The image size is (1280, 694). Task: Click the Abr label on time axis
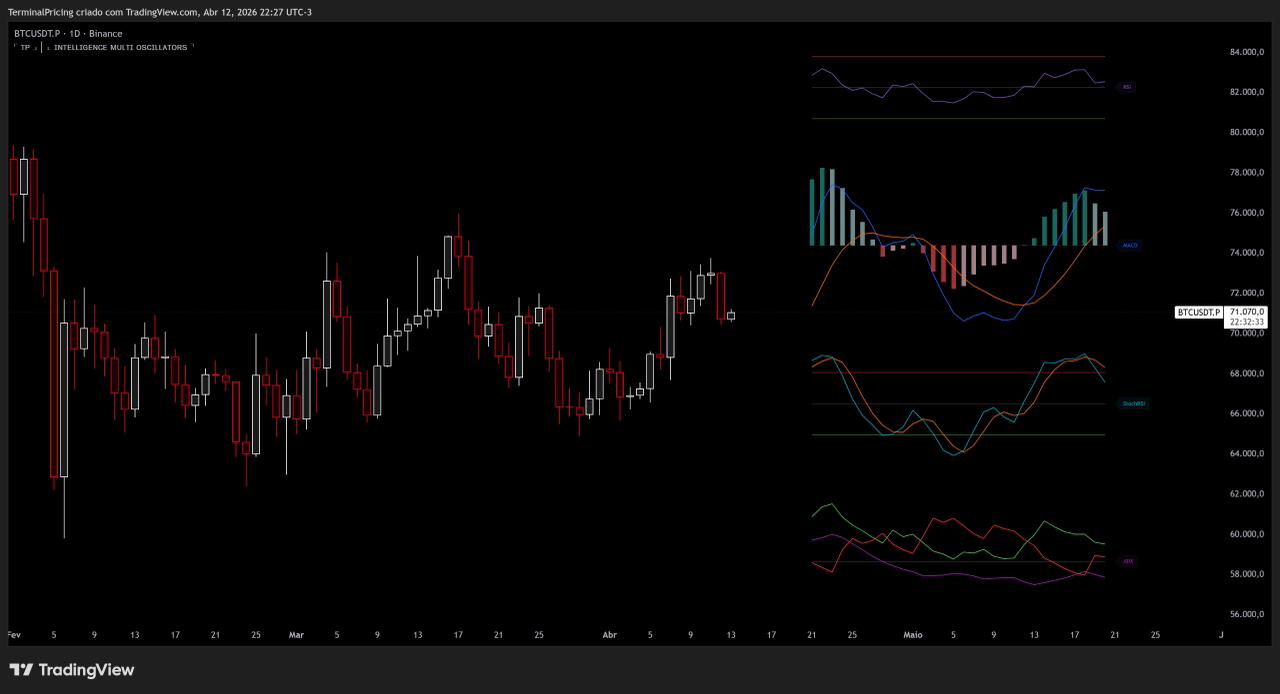610,635
